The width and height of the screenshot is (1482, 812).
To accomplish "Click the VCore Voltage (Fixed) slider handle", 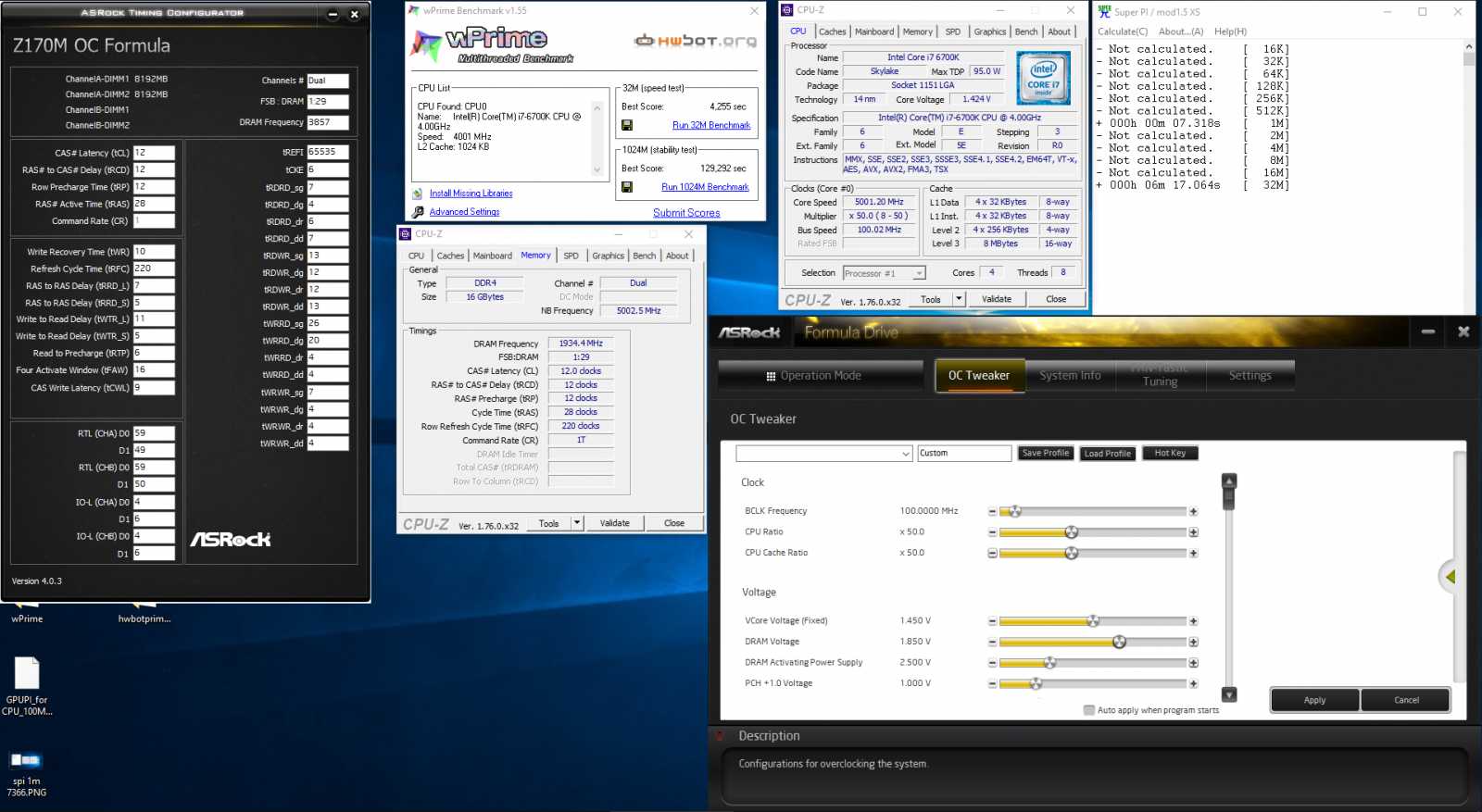I will pyautogui.click(x=1093, y=621).
